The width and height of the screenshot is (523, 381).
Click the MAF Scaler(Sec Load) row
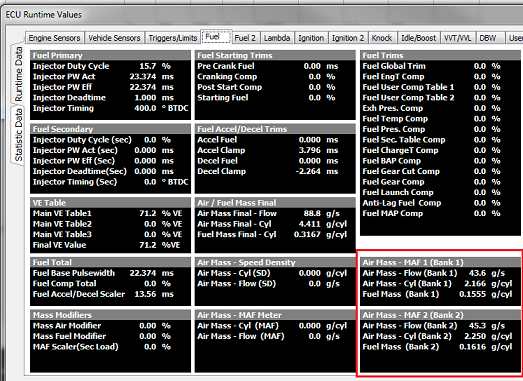110,347
